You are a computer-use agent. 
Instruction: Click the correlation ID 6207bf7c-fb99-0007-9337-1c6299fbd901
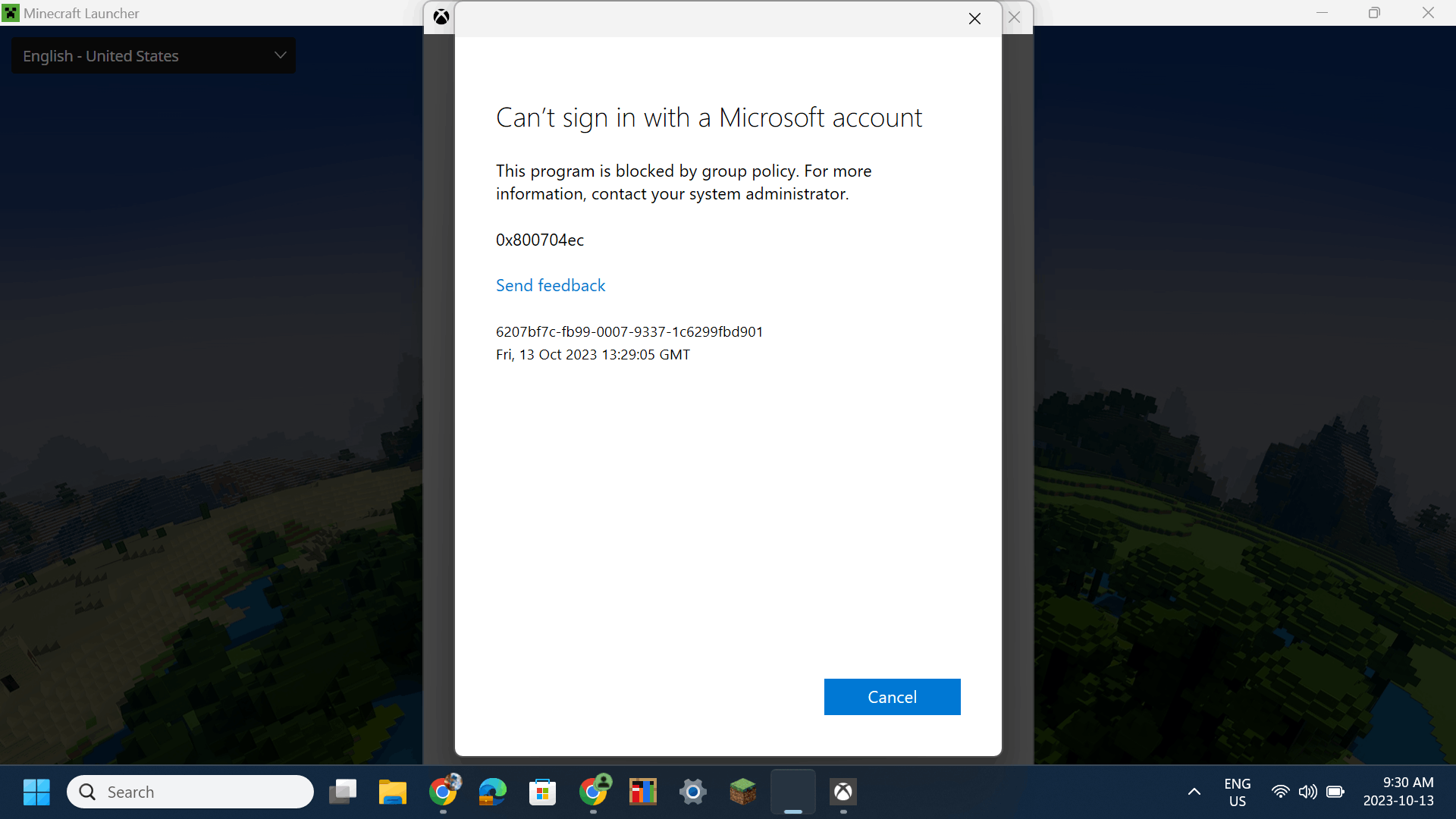[629, 331]
